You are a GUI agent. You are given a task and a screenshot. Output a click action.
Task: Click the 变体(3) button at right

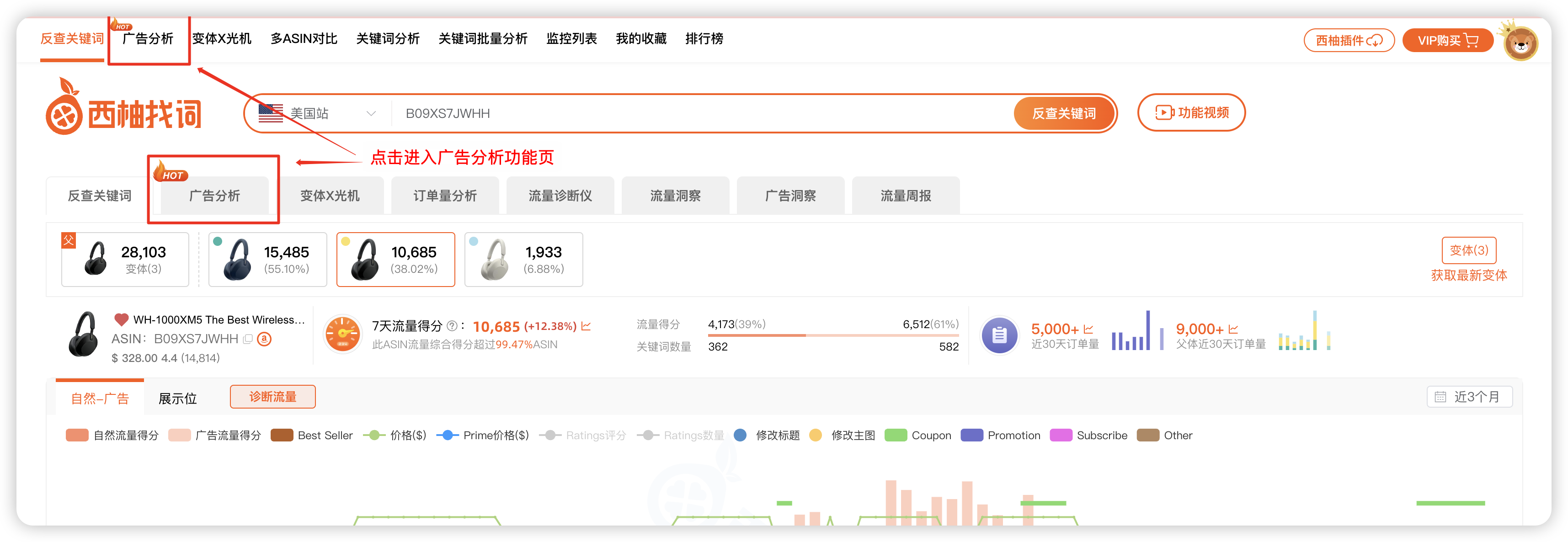coord(1469,250)
